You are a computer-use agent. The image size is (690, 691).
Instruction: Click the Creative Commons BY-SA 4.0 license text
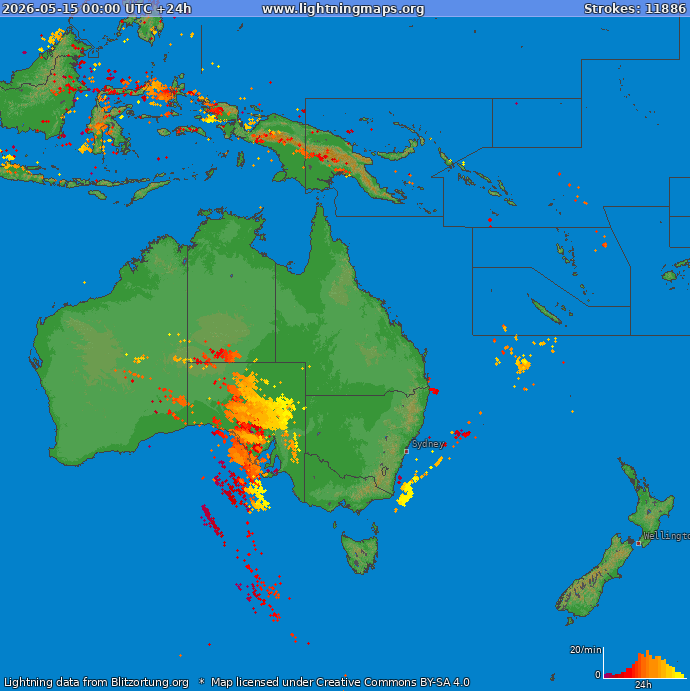(x=340, y=682)
